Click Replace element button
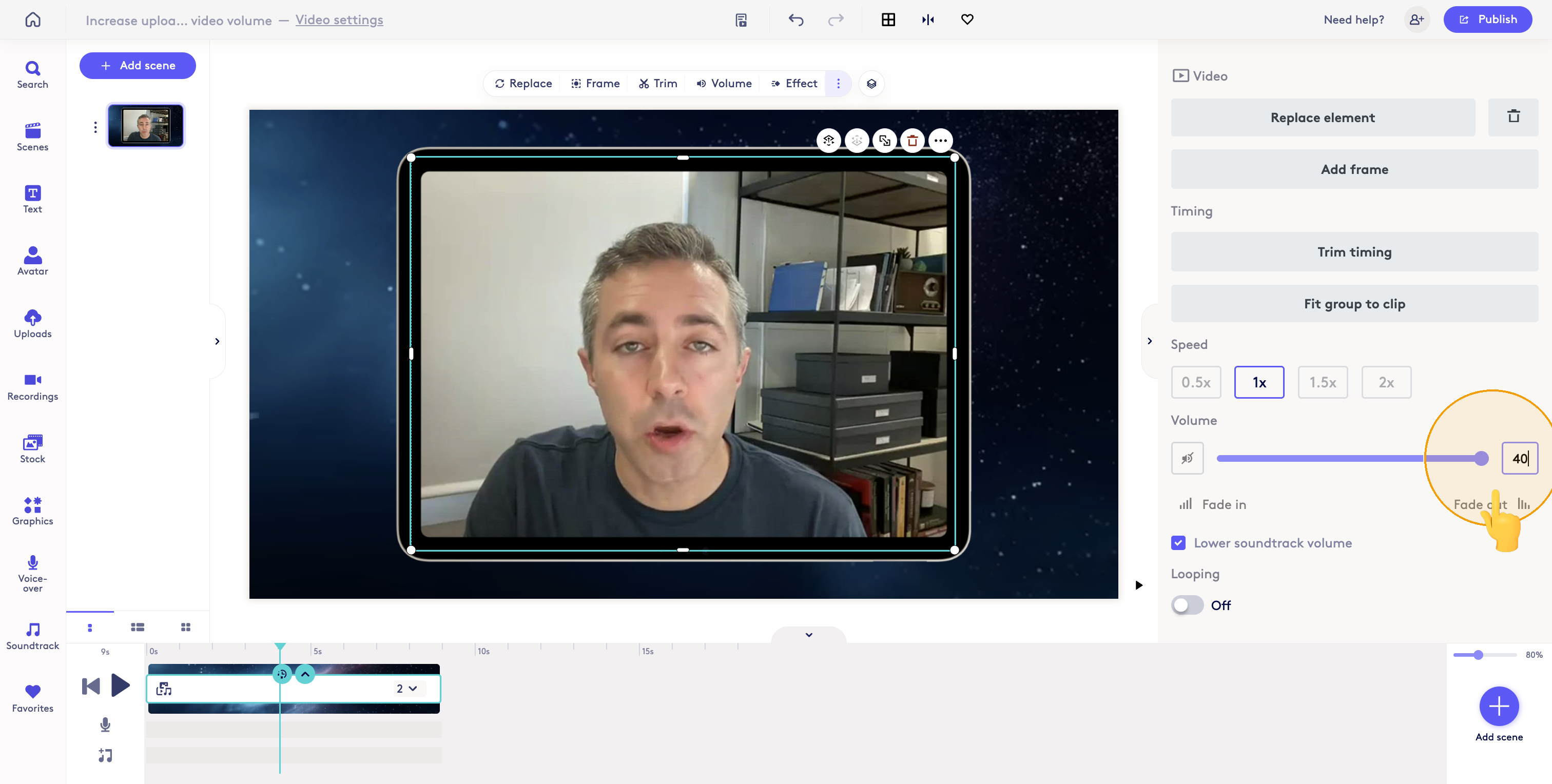 click(x=1323, y=117)
